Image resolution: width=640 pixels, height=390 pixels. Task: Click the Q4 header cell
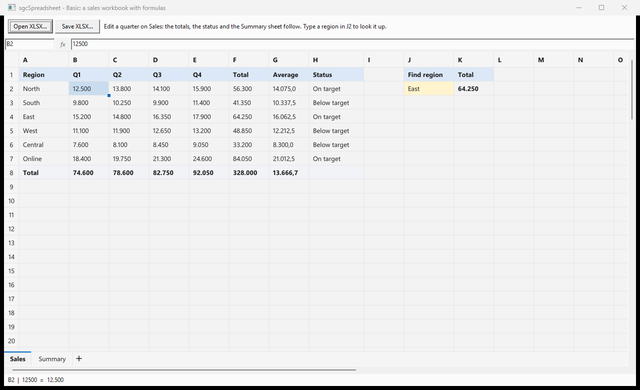(209, 75)
